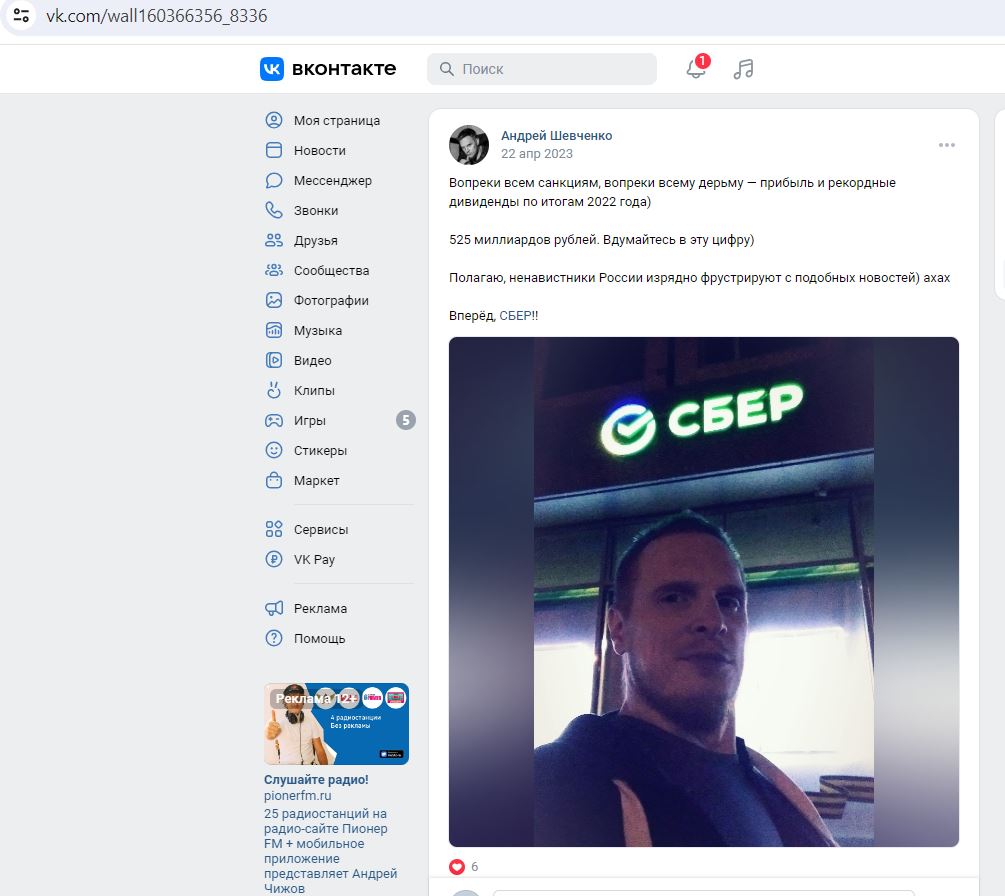Open site info icon beside URL
Screen dimensions: 1005x896
click(21, 15)
